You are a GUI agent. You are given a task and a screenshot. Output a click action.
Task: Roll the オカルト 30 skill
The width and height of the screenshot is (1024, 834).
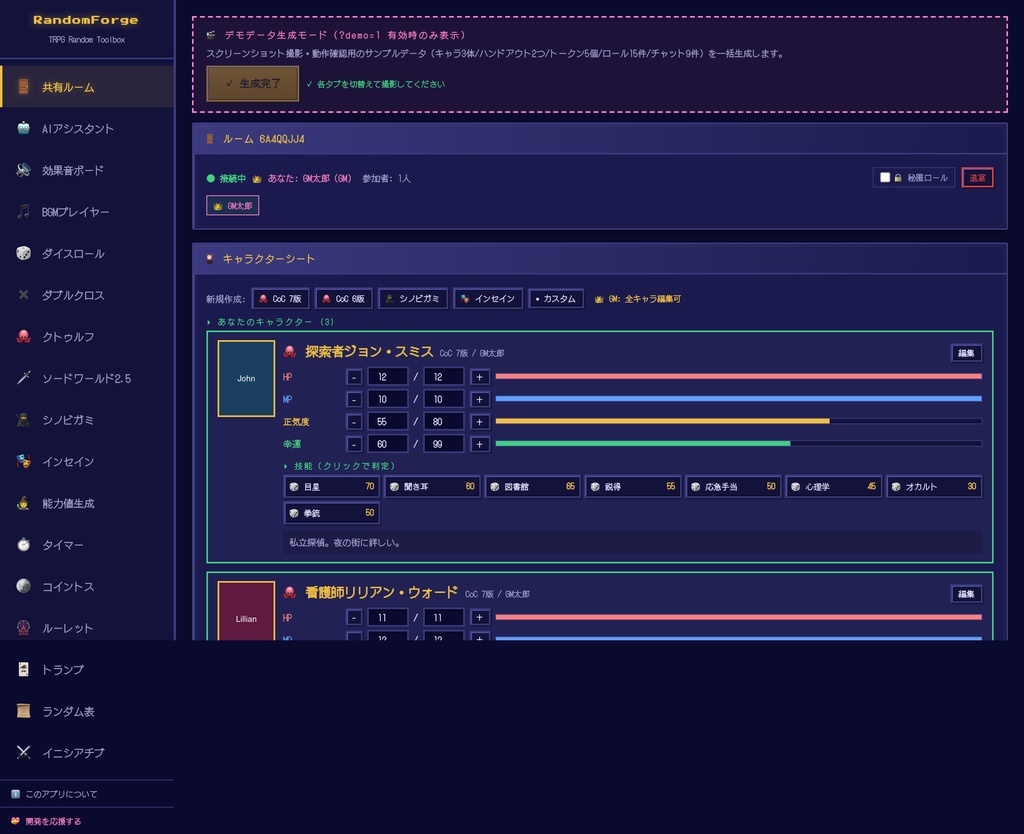934,487
